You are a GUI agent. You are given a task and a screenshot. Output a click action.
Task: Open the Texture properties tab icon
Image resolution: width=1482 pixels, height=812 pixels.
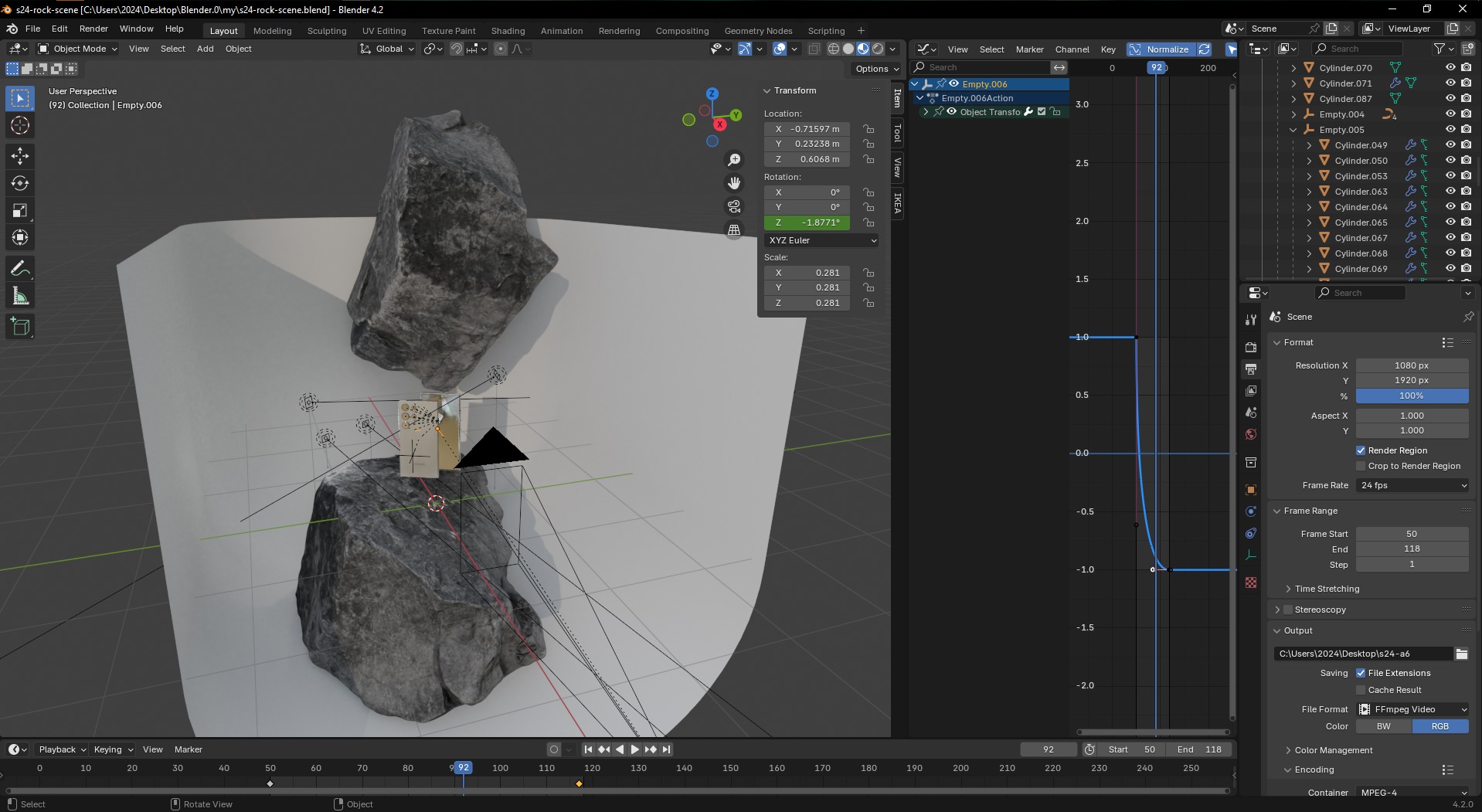[1251, 583]
